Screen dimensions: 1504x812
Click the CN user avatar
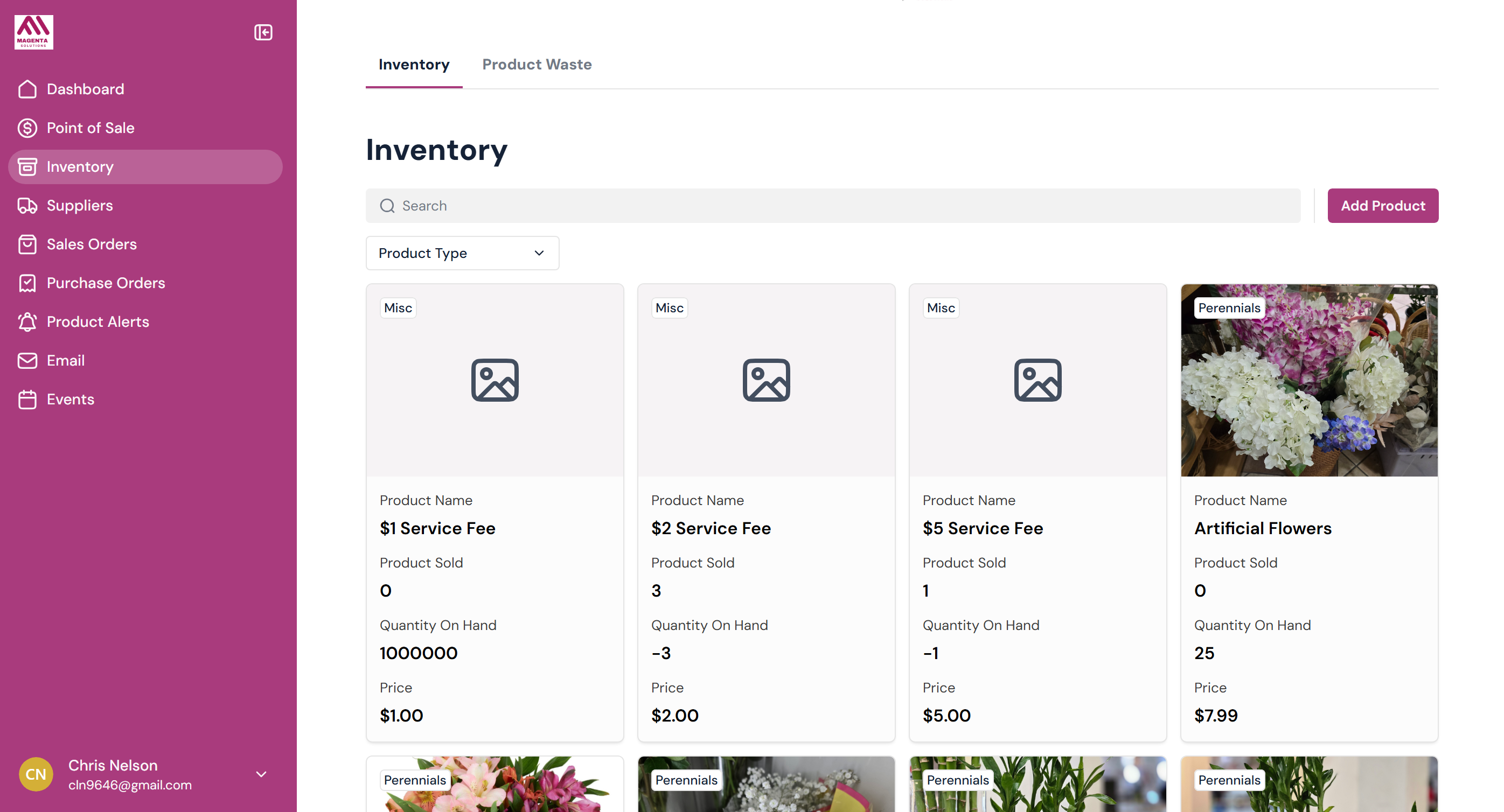pos(36,774)
